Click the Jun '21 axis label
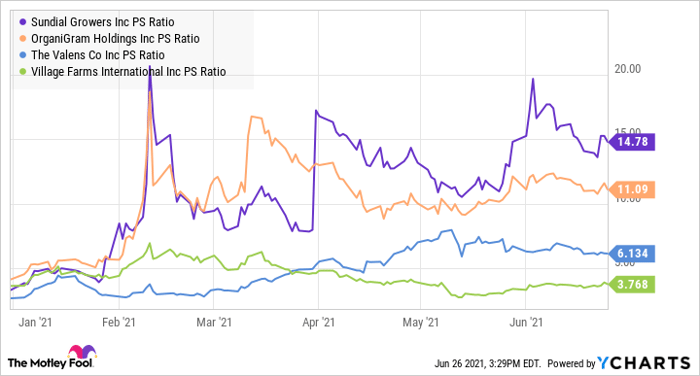This screenshot has width=700, height=376. coord(526,322)
